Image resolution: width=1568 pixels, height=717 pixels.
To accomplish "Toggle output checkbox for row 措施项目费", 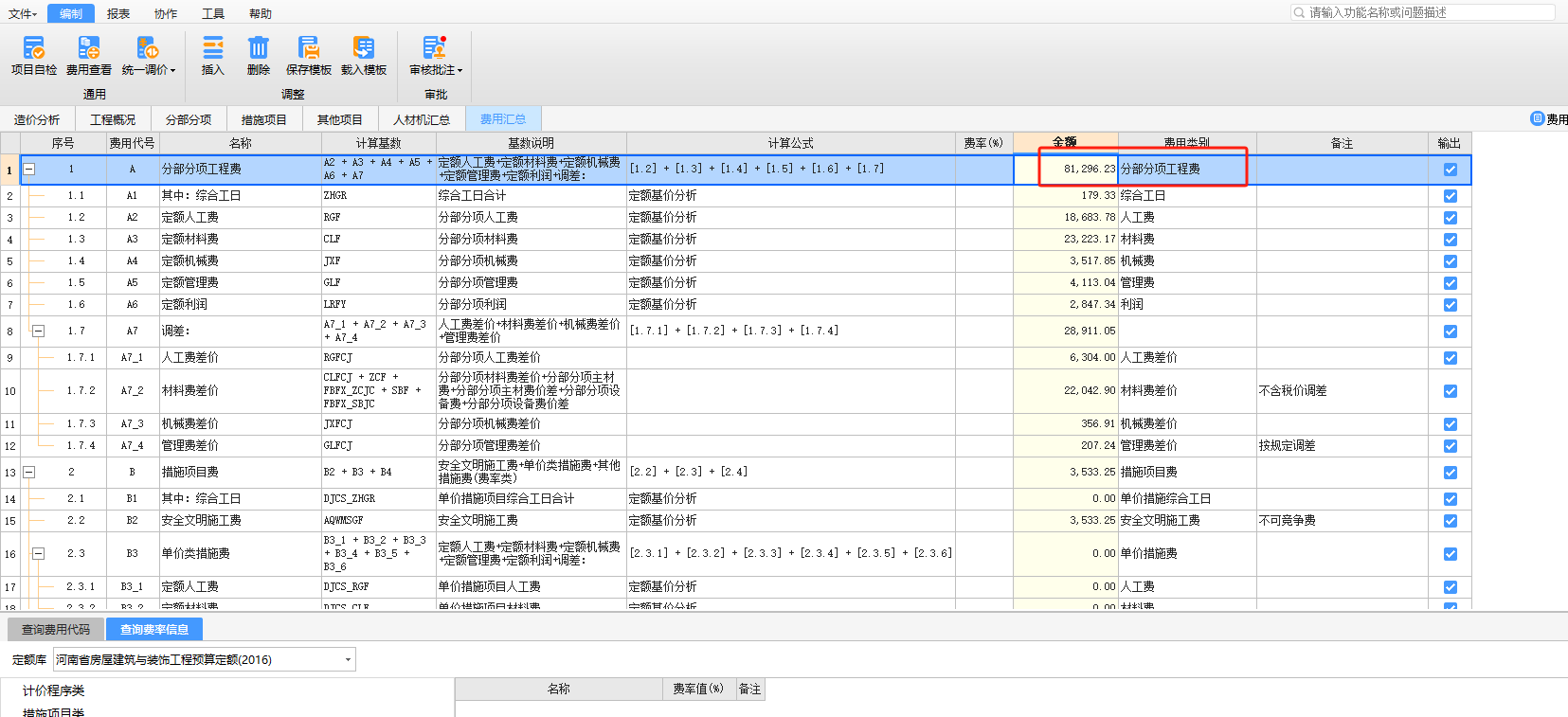I will 1450,473.
